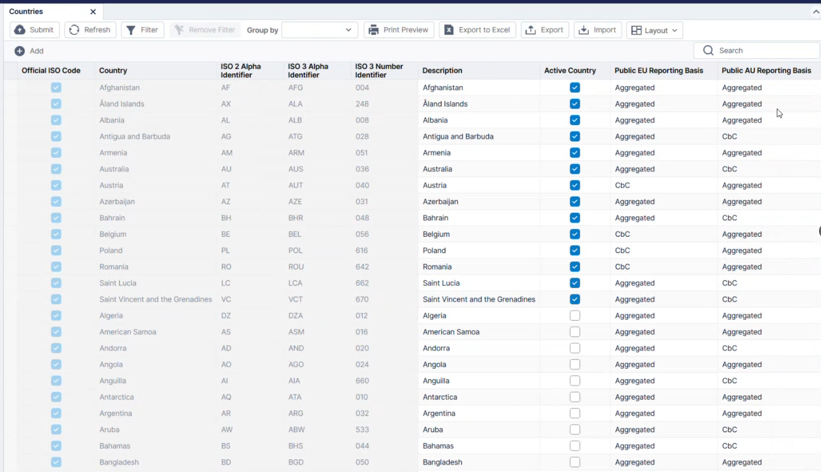This screenshot has height=472, width=821.
Task: Sort by ISO 2 Alpha Identifier header
Action: pos(240,70)
